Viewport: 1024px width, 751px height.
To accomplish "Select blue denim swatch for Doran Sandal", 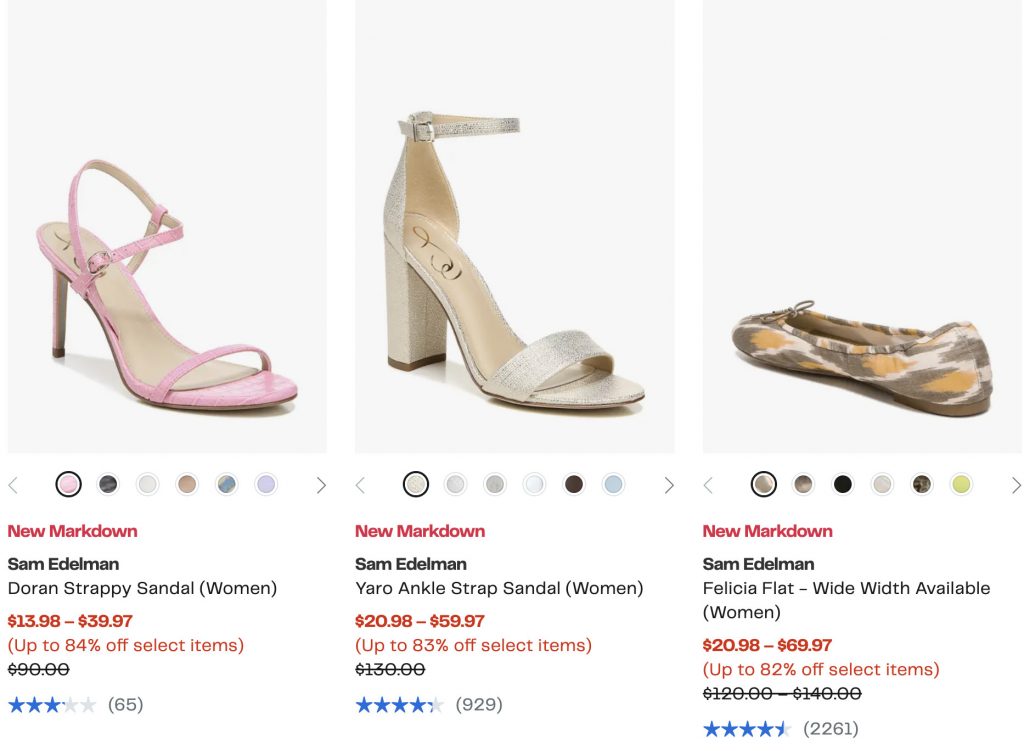I will [226, 485].
